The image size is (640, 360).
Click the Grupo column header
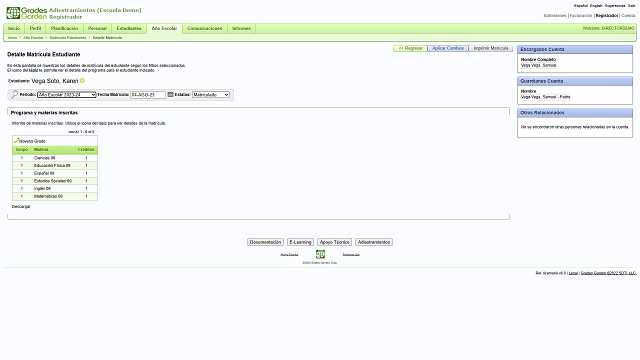[x=22, y=150]
